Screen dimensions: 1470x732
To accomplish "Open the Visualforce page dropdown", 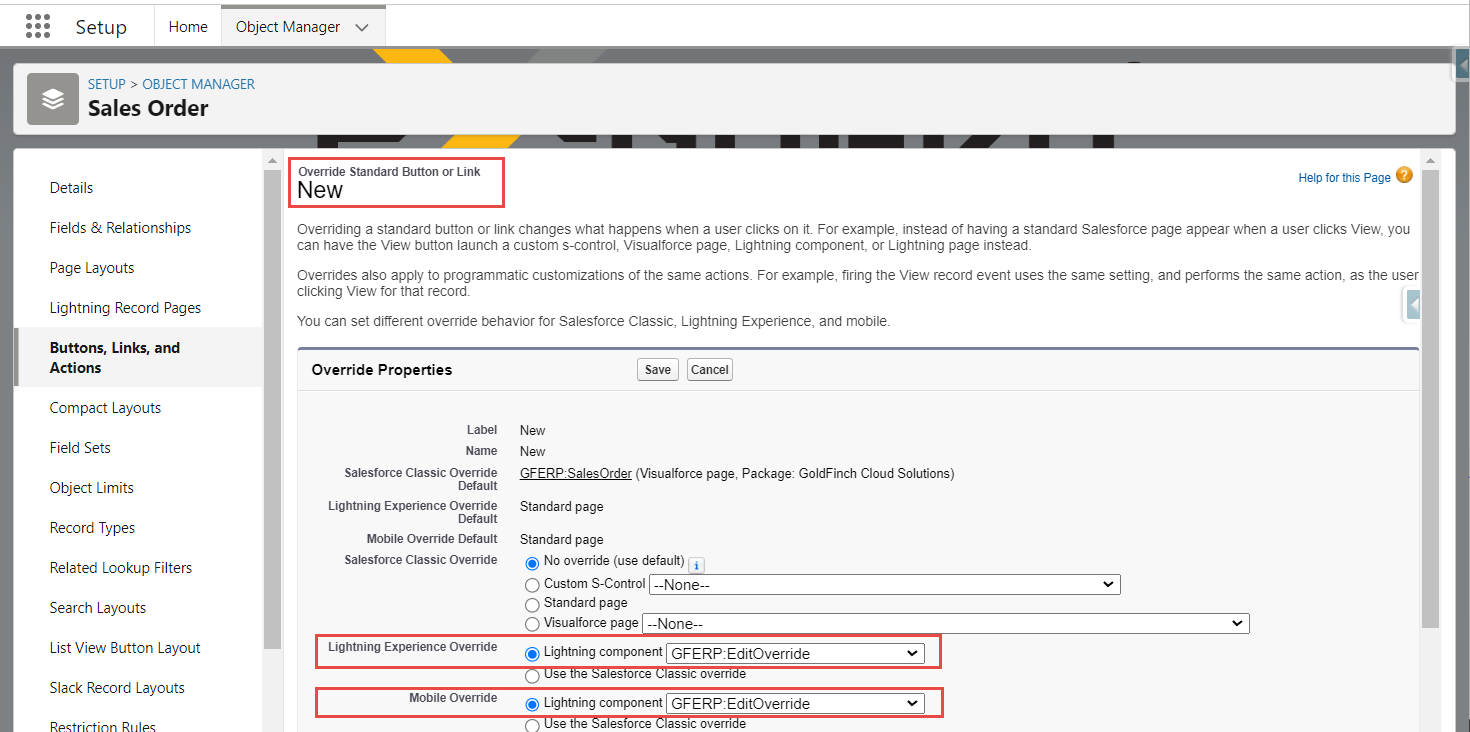I will pyautogui.click(x=946, y=623).
